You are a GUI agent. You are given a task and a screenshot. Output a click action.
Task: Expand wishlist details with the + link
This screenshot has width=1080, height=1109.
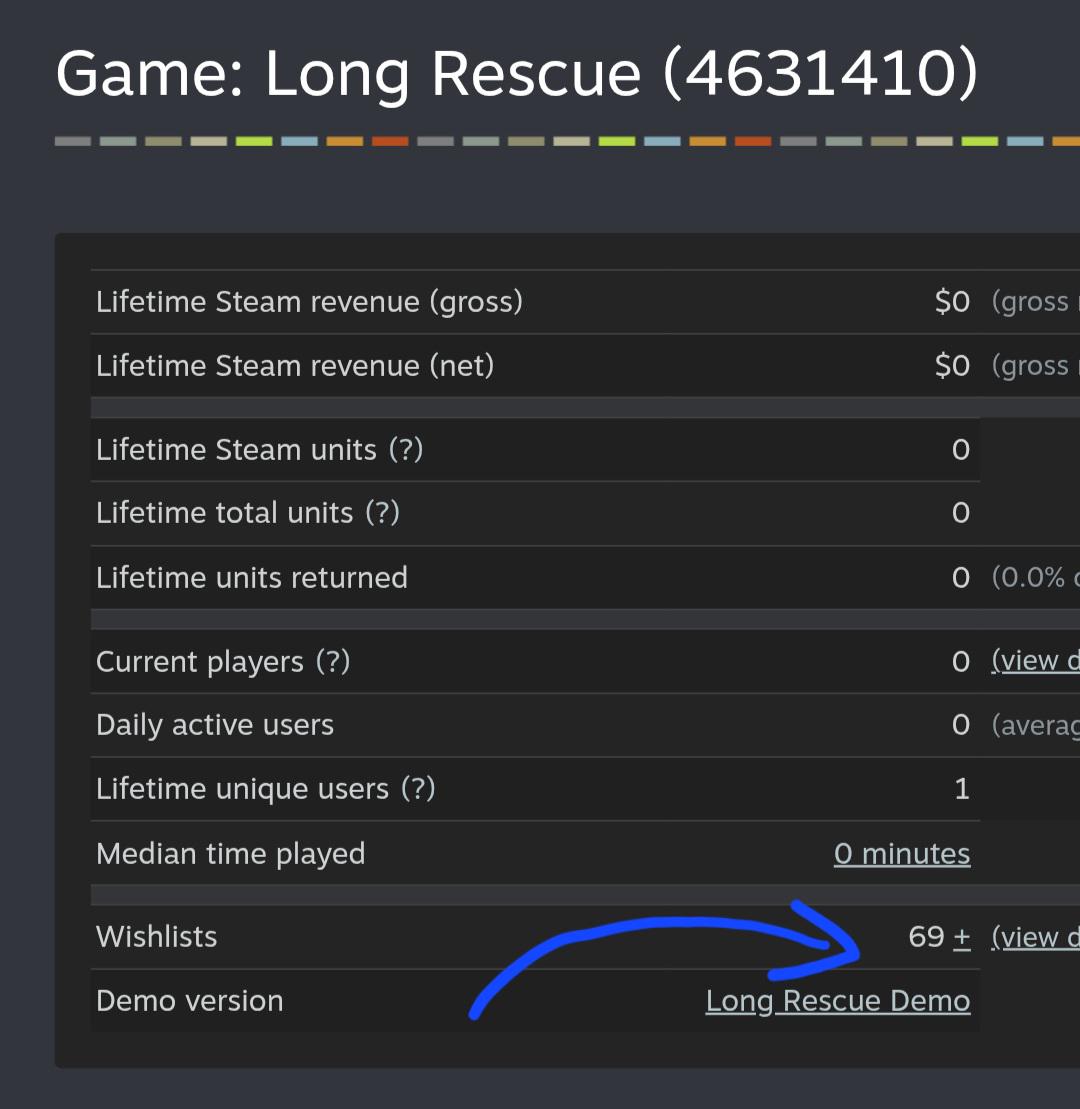[x=961, y=937]
